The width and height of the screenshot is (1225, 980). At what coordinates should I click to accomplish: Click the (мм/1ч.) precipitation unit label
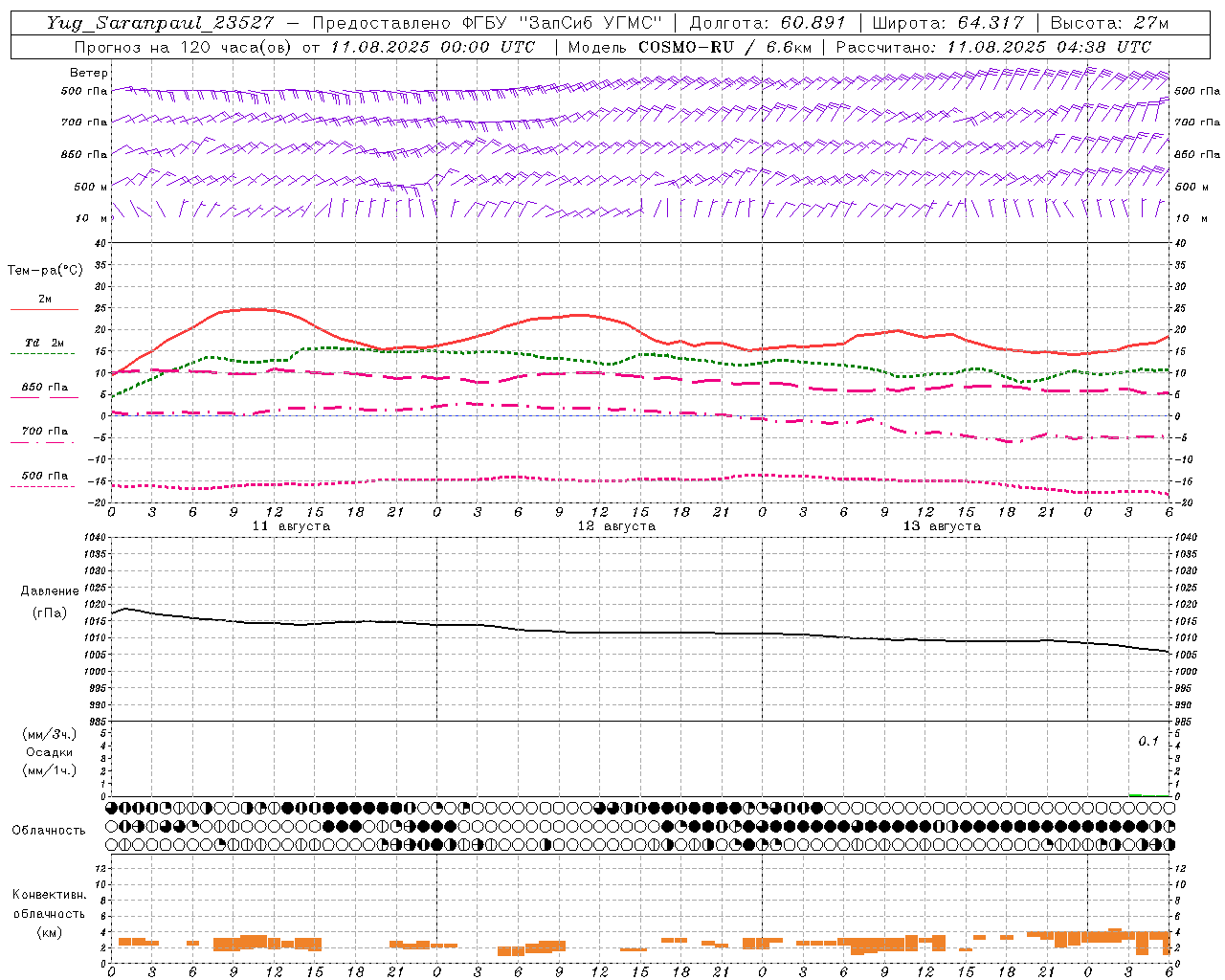(50, 770)
